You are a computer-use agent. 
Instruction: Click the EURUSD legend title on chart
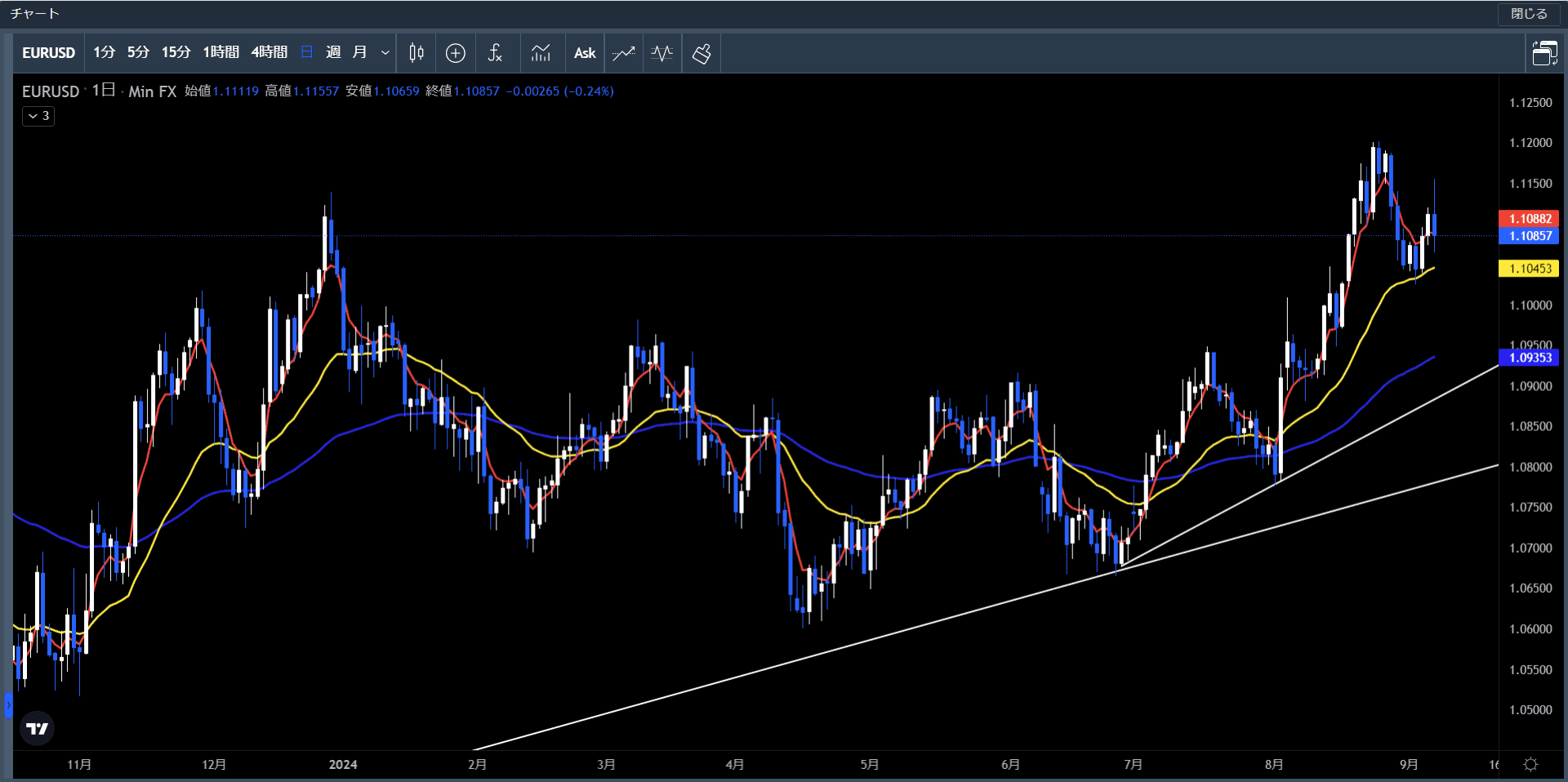tap(51, 91)
